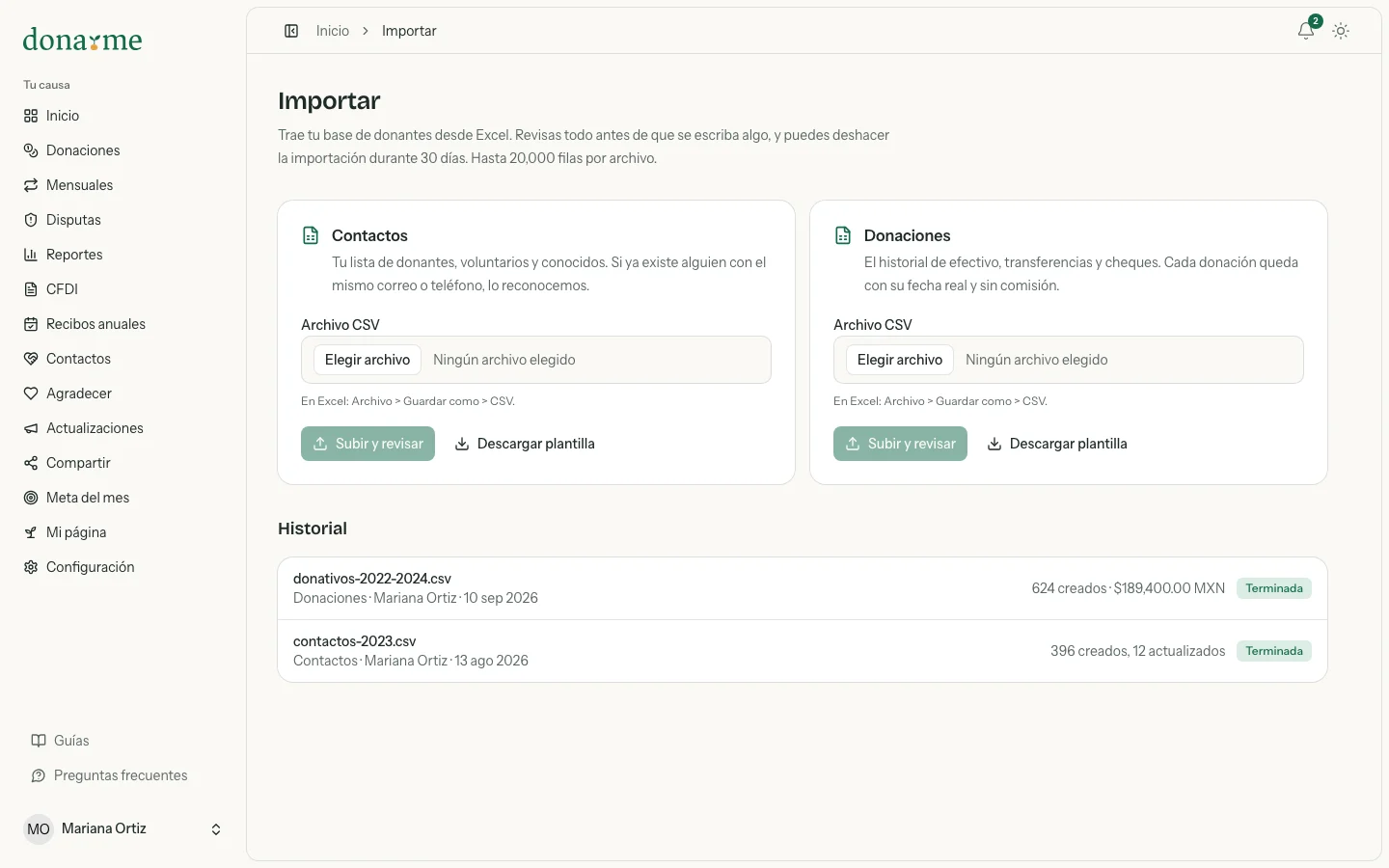Open the CFDI section
1389x868 pixels.
(x=123, y=289)
